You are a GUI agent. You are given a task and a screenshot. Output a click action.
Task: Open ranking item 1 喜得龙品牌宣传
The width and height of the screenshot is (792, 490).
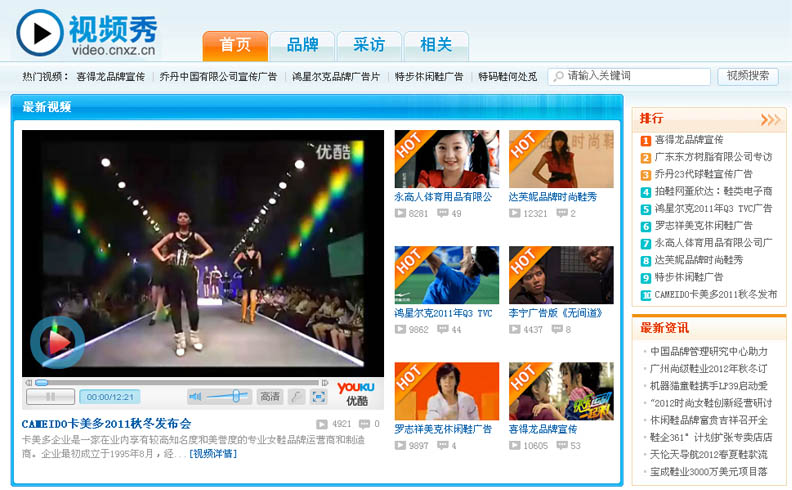click(x=688, y=140)
